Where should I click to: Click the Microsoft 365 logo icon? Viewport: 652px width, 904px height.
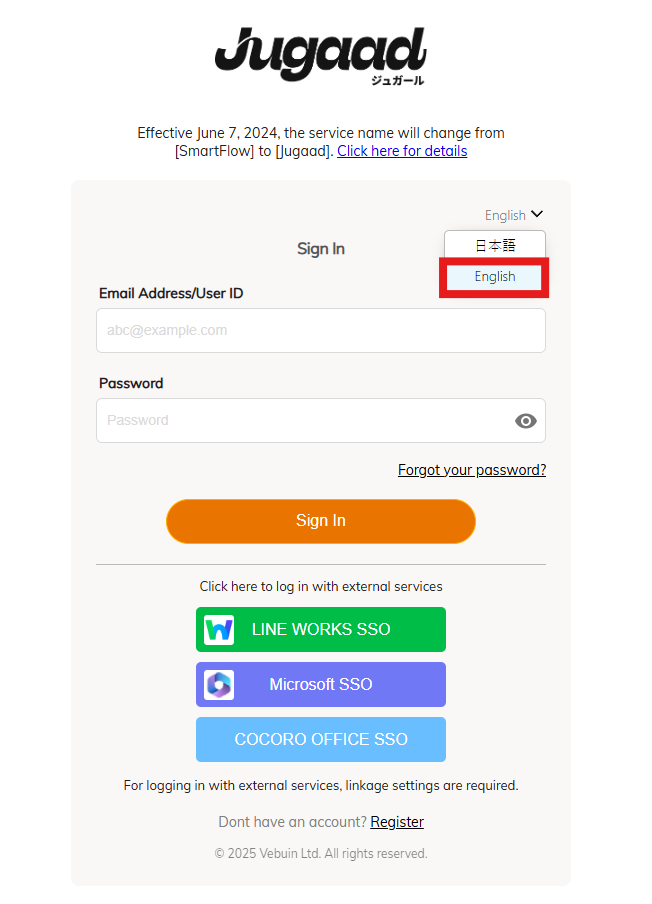click(x=219, y=684)
